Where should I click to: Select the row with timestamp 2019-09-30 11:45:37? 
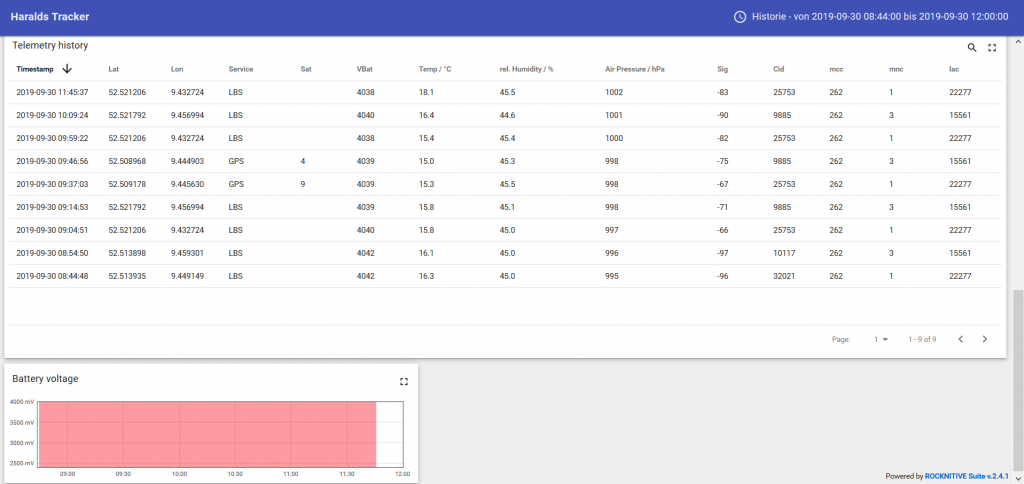coord(52,92)
